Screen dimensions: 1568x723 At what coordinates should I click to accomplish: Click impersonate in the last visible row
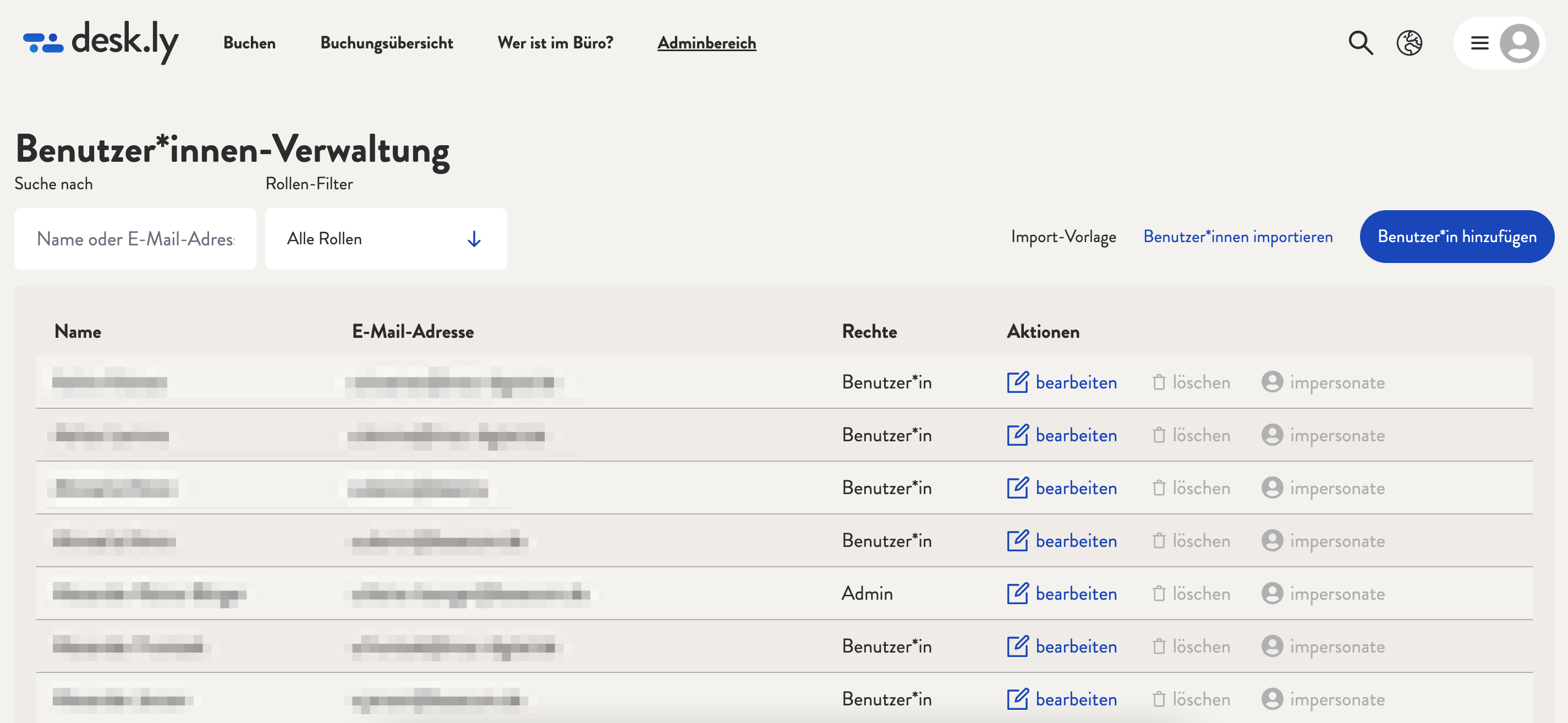coord(1337,699)
